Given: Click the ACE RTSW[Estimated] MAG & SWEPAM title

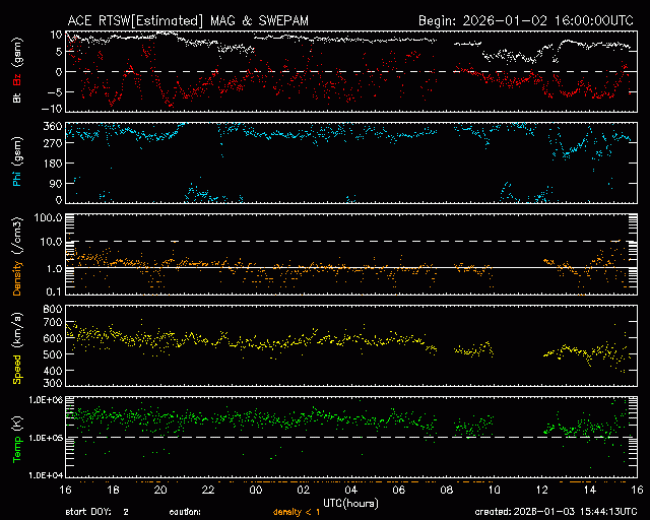Looking at the screenshot, I should tap(188, 21).
